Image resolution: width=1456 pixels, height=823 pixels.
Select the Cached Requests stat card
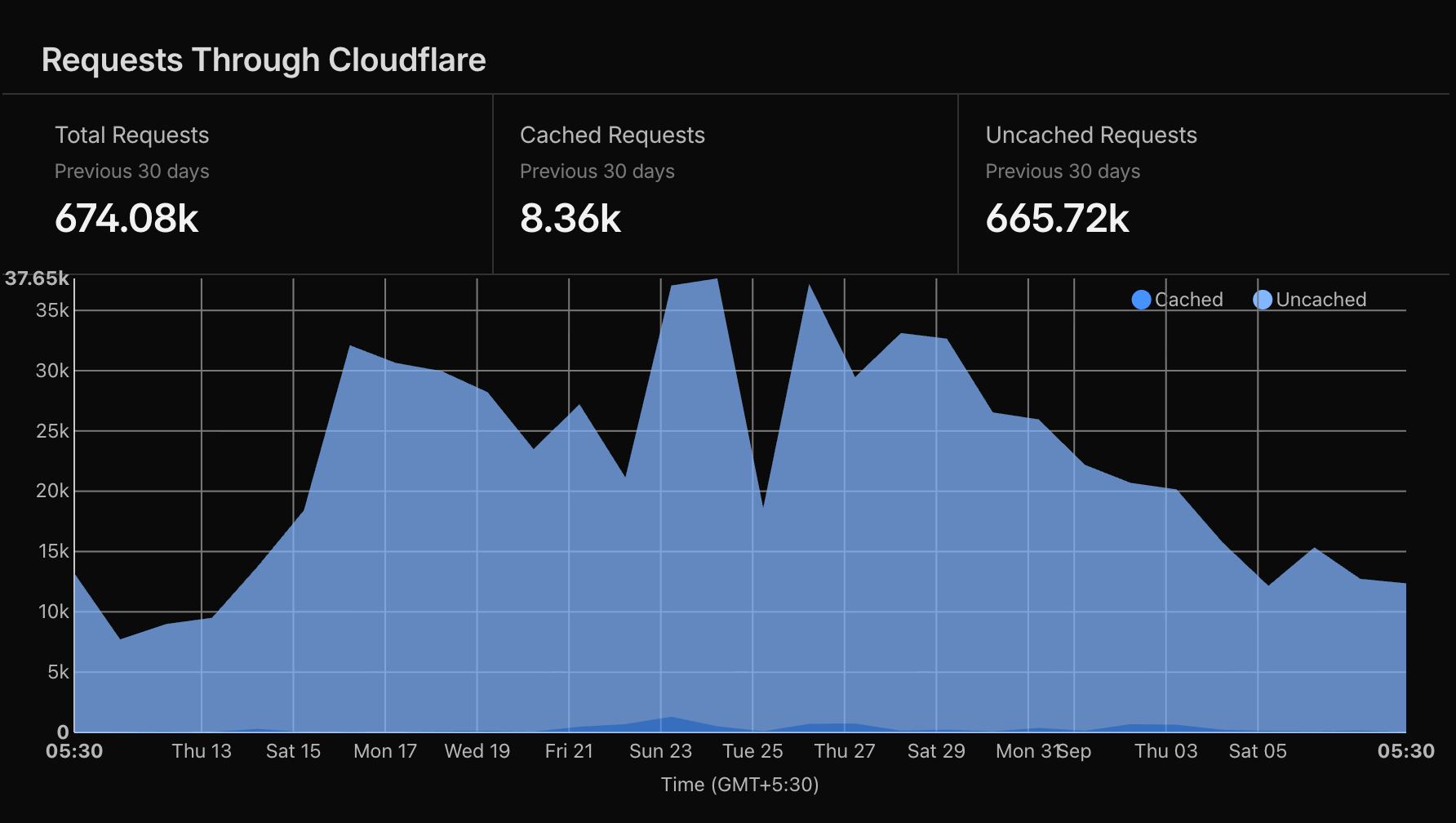click(726, 185)
